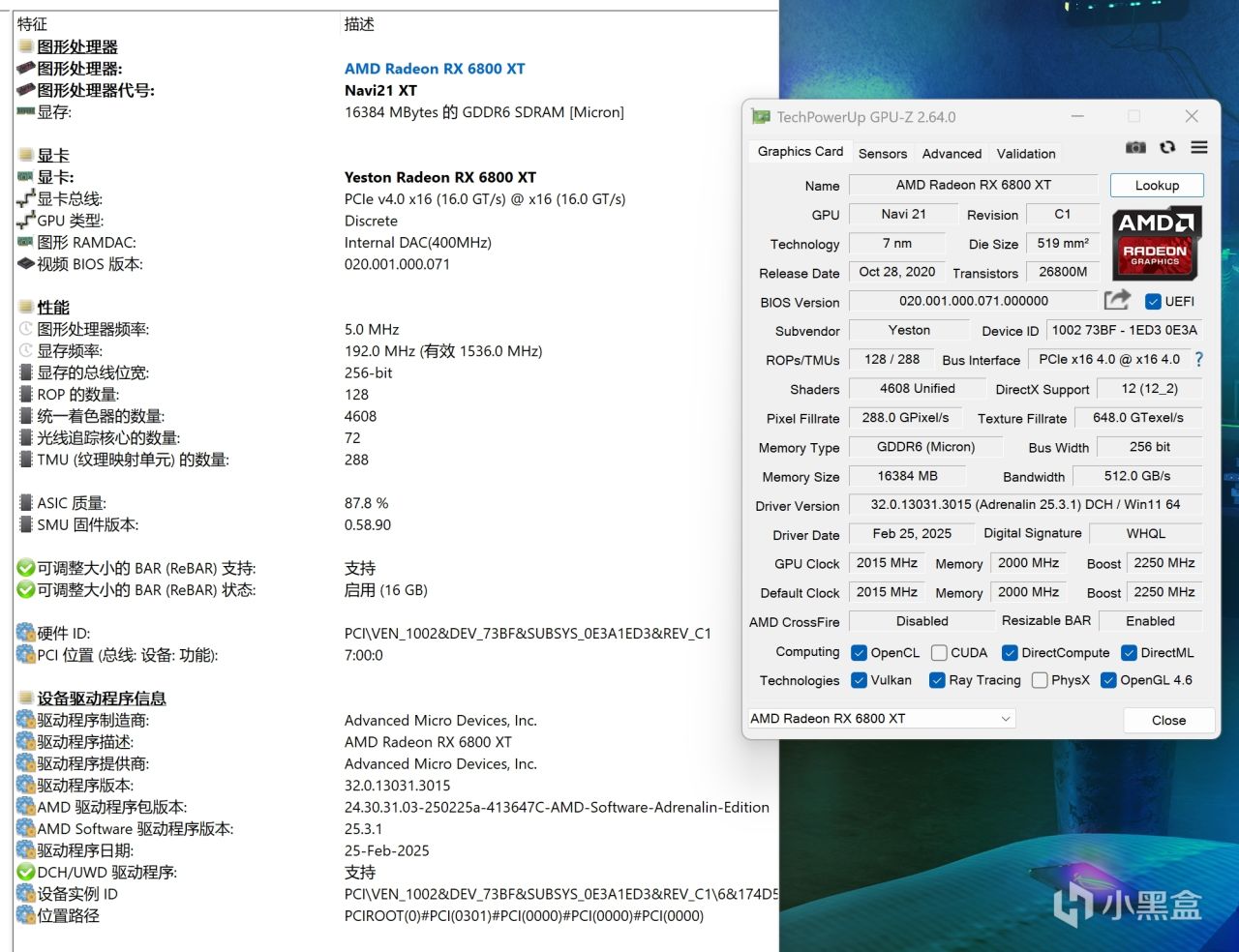Viewport: 1239px width, 952px height.
Task: Click the chip icon beside ASIC 质量
Action: click(x=26, y=503)
